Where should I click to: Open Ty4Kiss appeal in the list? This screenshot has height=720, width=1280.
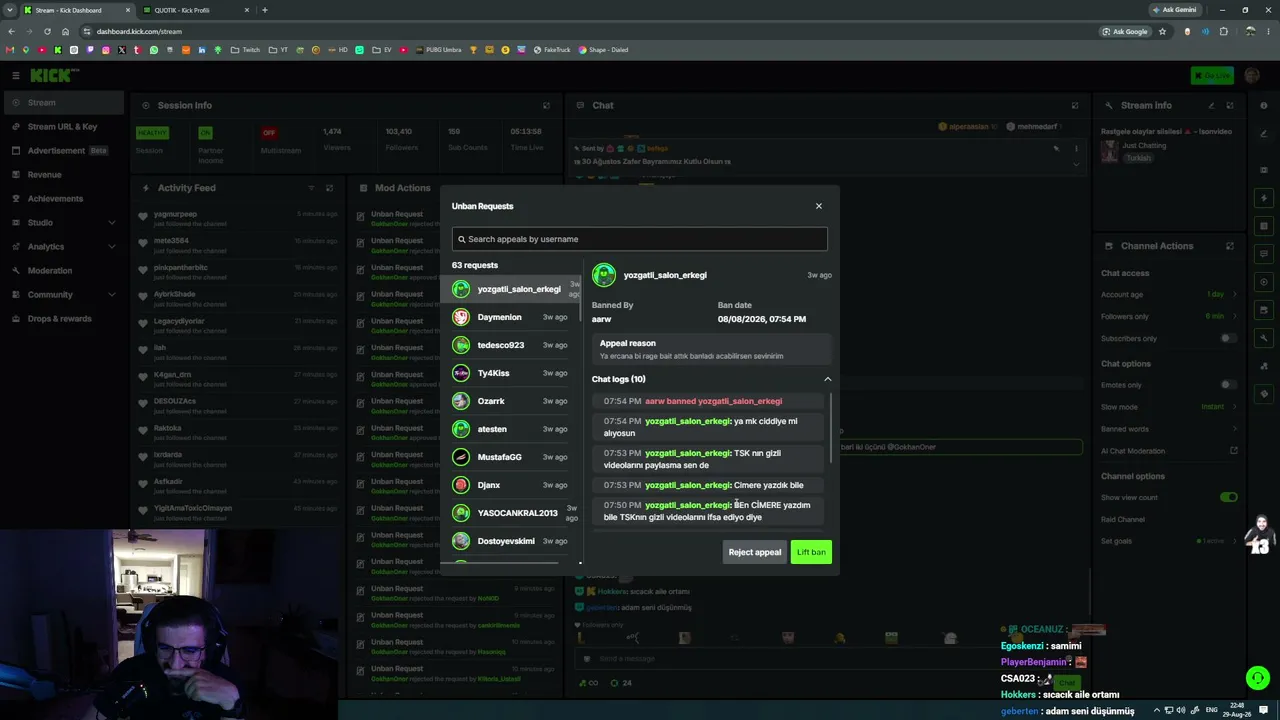point(511,373)
